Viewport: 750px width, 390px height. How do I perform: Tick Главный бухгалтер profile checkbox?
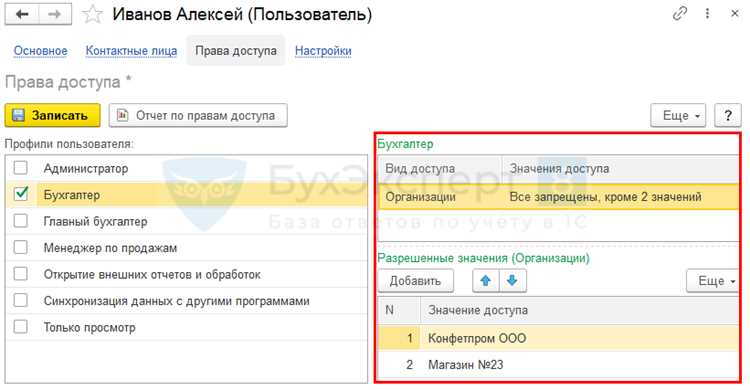(x=21, y=221)
